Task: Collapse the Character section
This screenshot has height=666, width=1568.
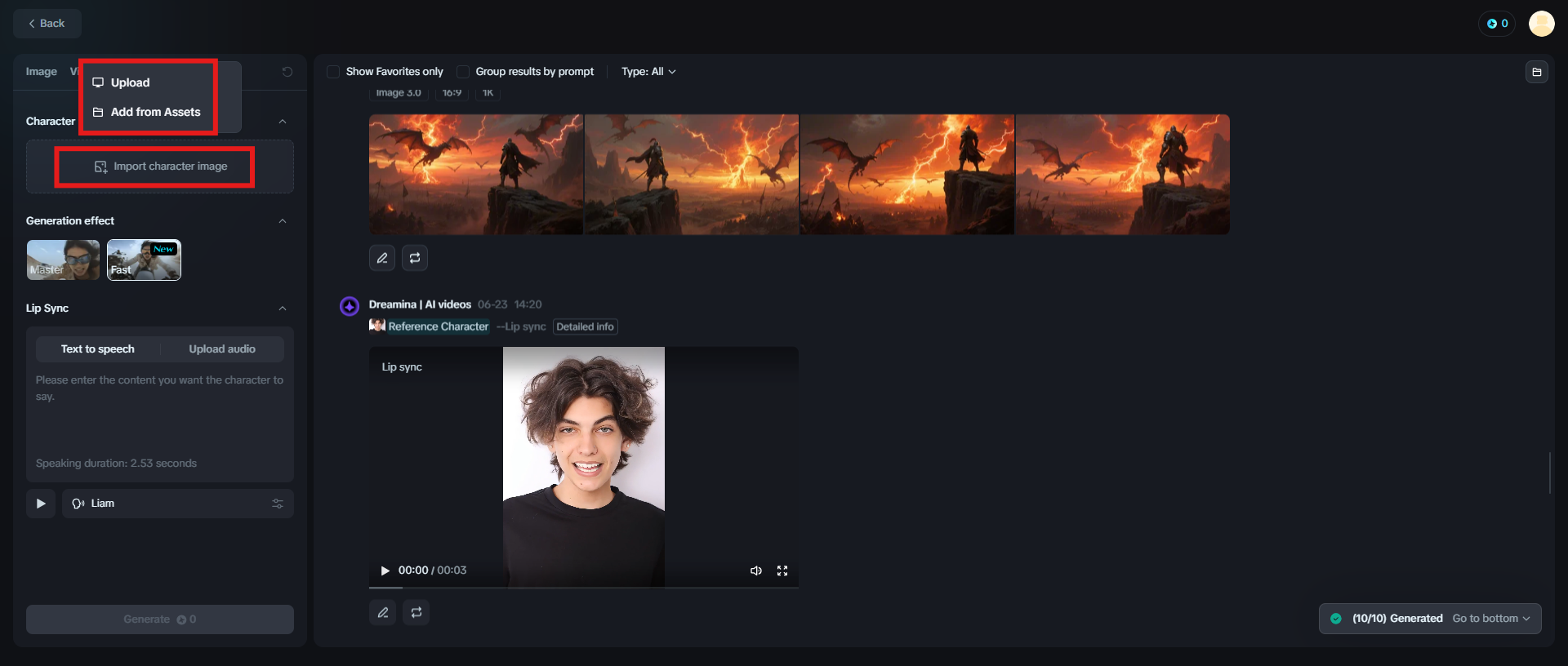Action: 283,122
